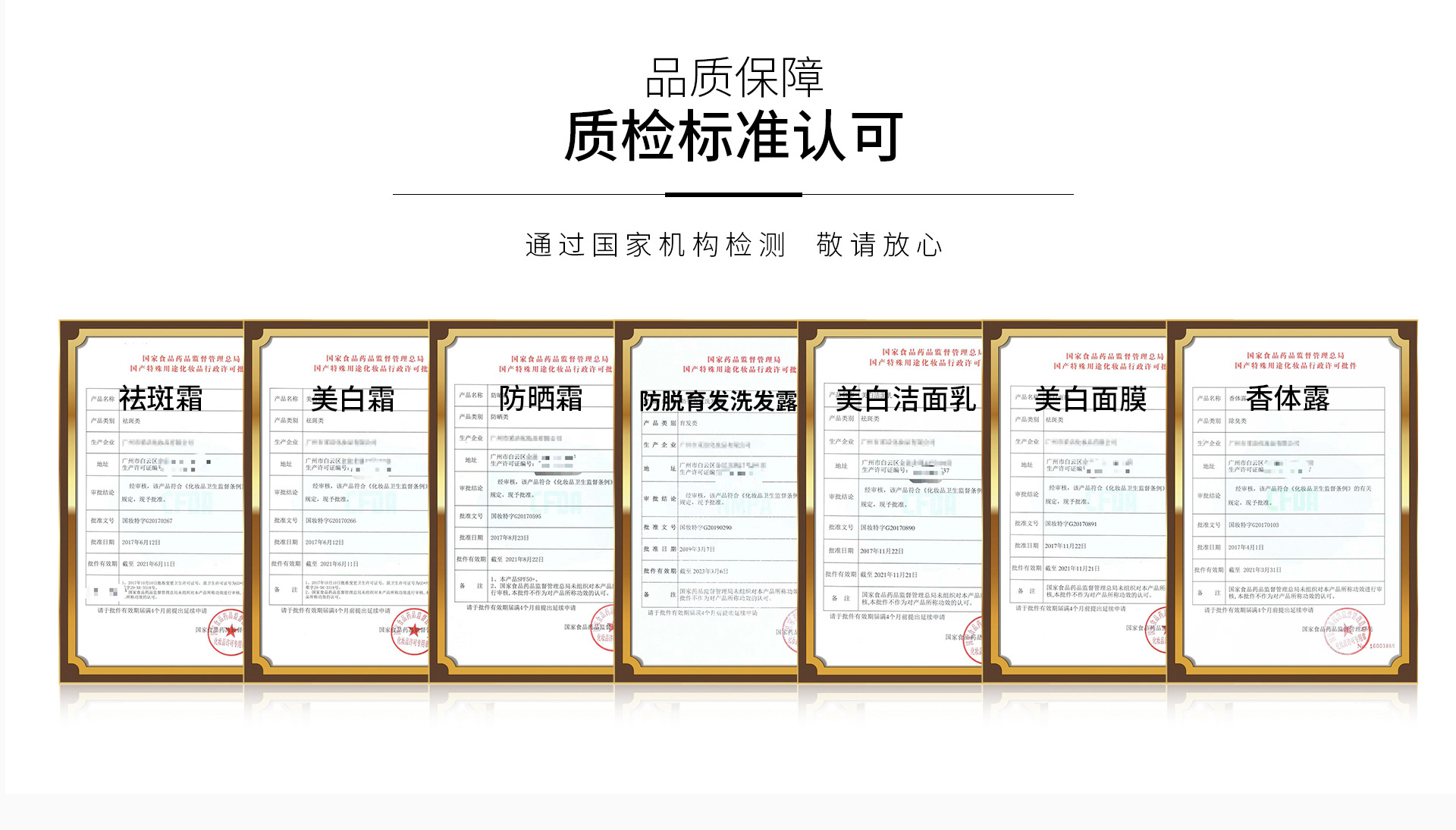Click the 质检标准认可 bold title

tap(733, 136)
